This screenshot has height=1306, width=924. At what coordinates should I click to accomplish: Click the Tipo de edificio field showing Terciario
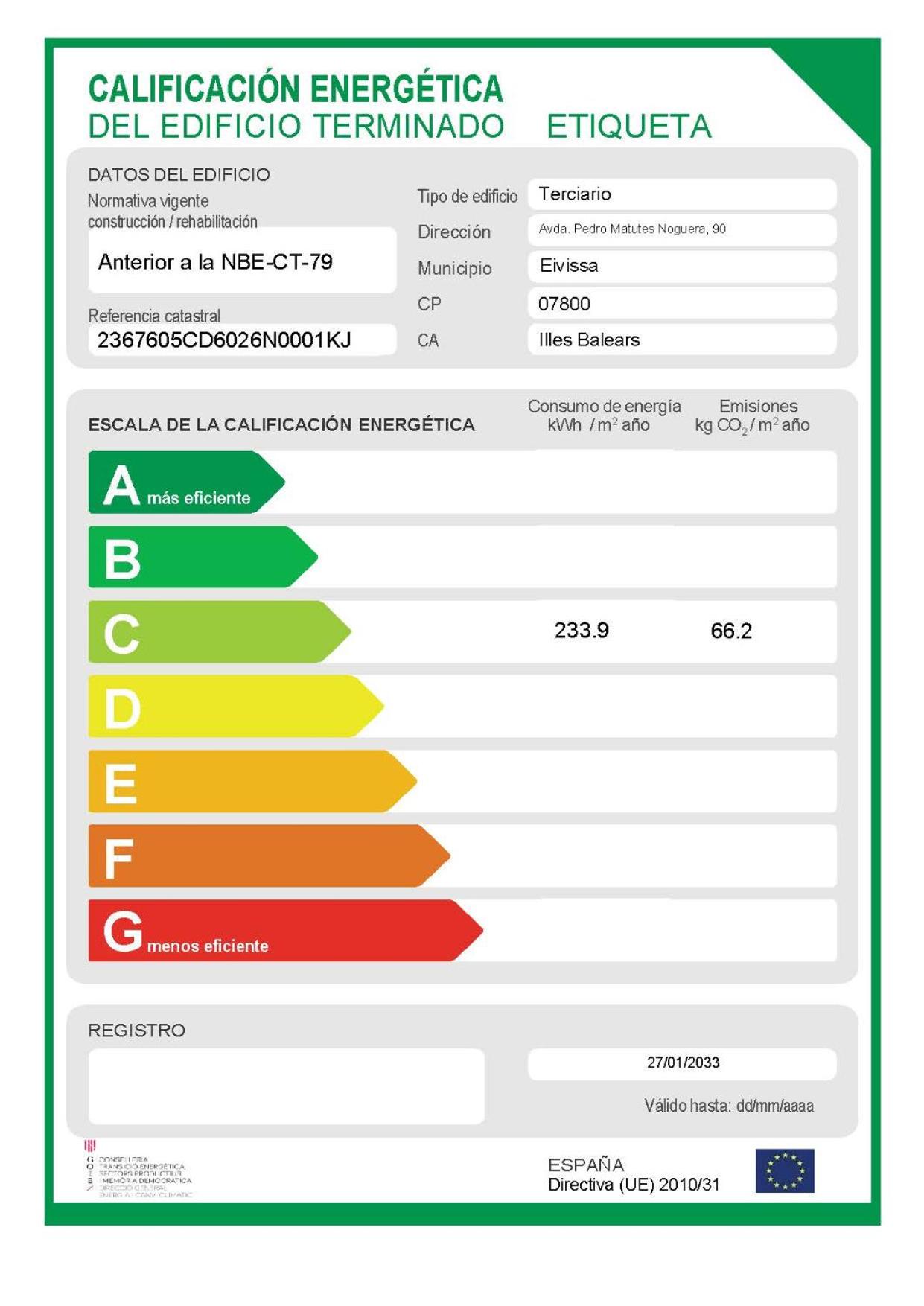click(681, 194)
